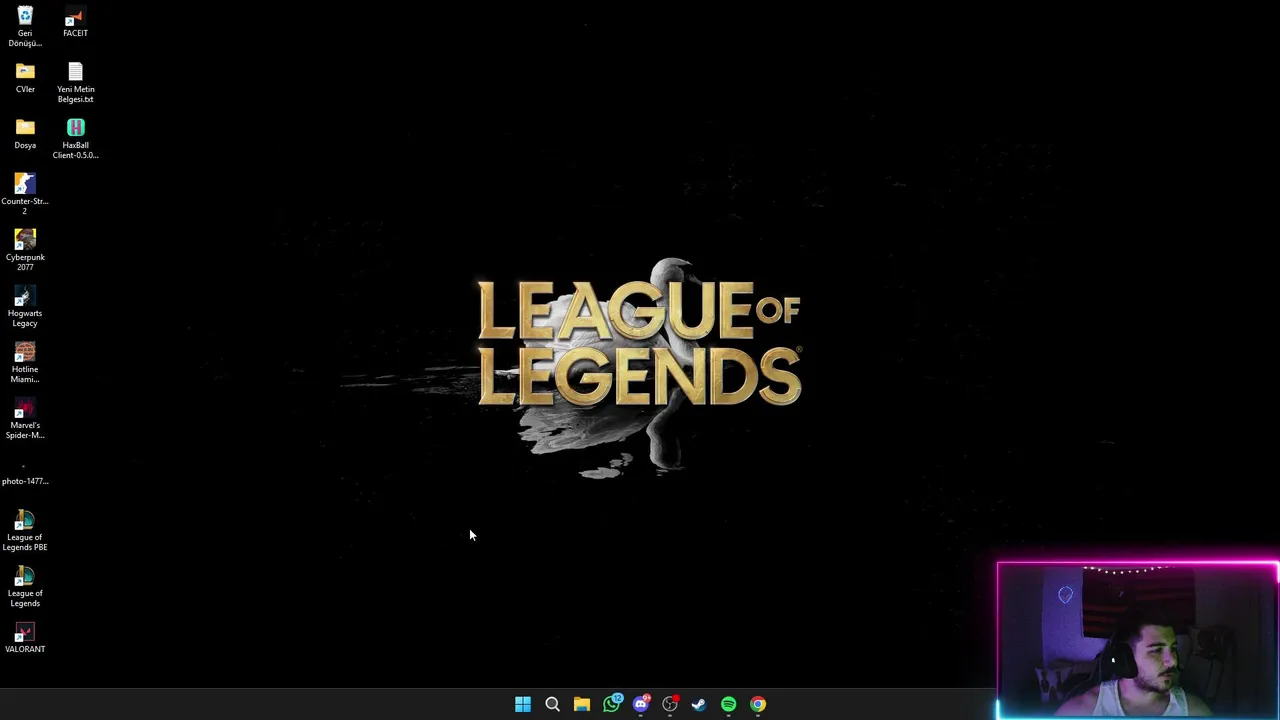Open Steam from the taskbar
The image size is (1280, 720).
699,704
